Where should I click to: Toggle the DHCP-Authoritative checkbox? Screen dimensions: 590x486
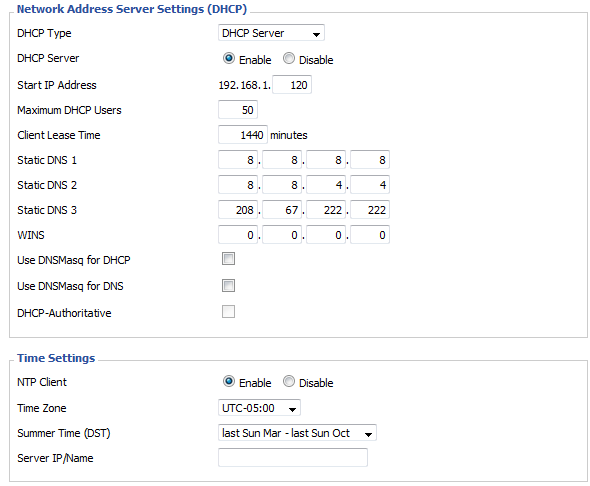[x=228, y=311]
